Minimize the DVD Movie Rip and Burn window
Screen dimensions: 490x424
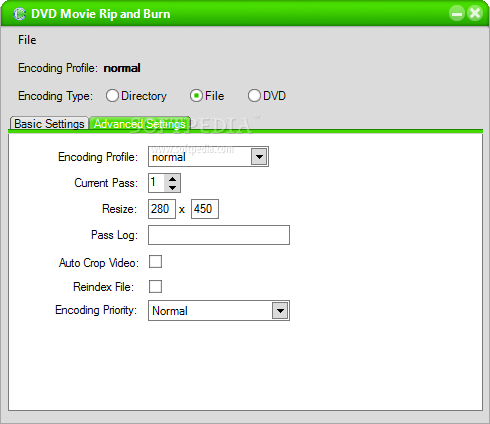pyautogui.click(x=457, y=14)
